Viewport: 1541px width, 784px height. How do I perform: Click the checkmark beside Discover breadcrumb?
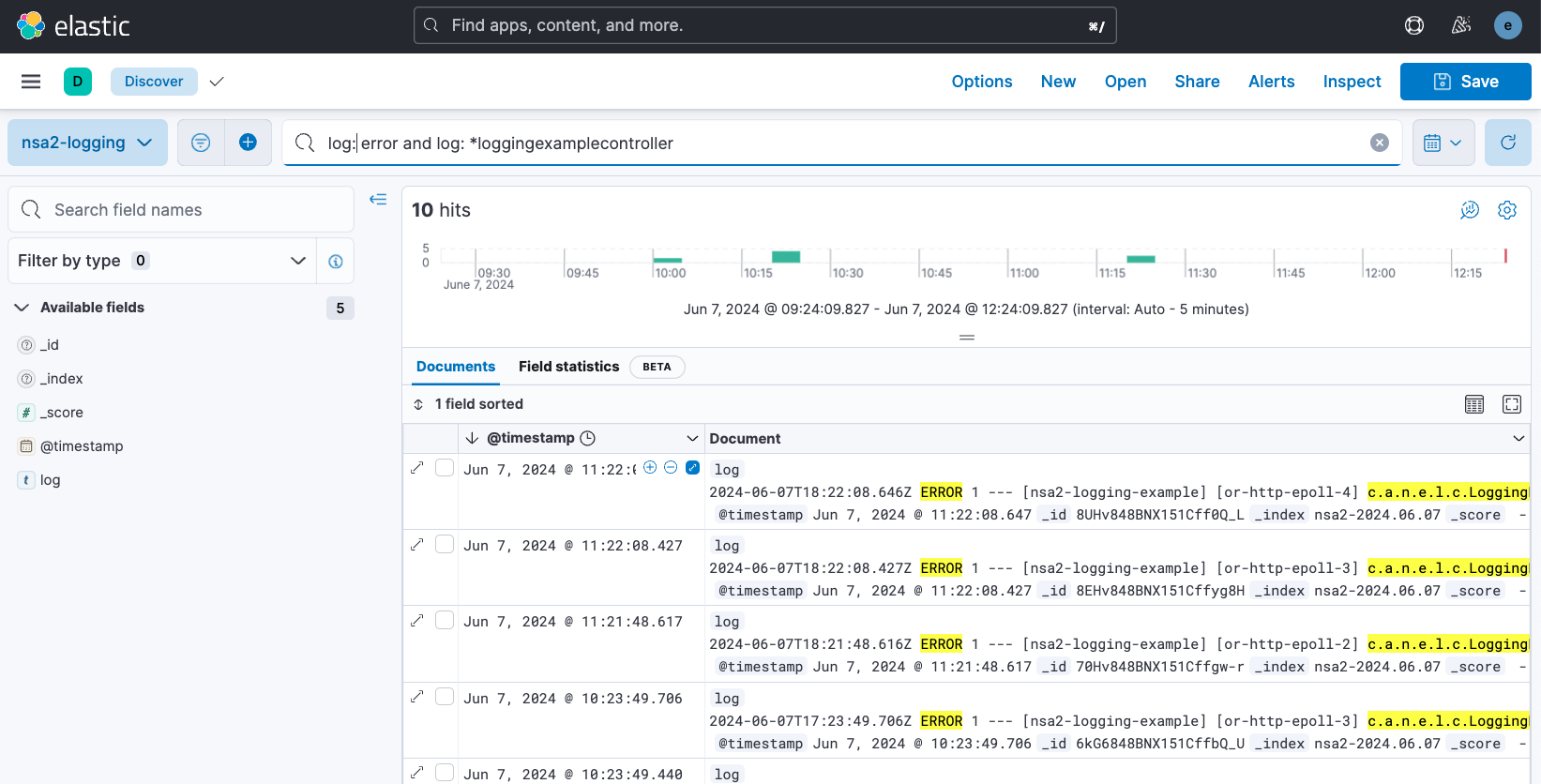point(217,82)
